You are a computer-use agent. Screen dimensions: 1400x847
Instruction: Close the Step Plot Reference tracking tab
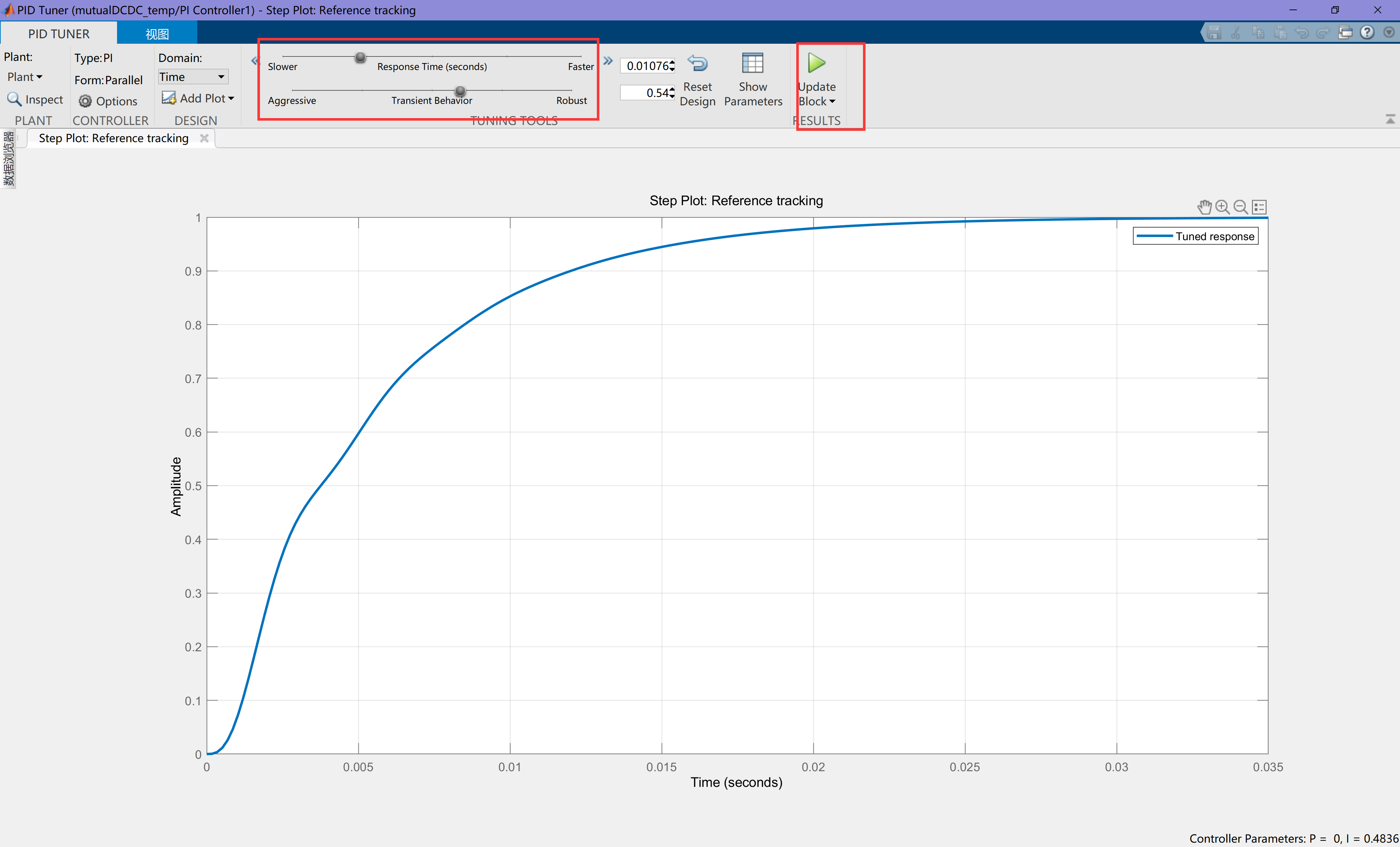(205, 138)
